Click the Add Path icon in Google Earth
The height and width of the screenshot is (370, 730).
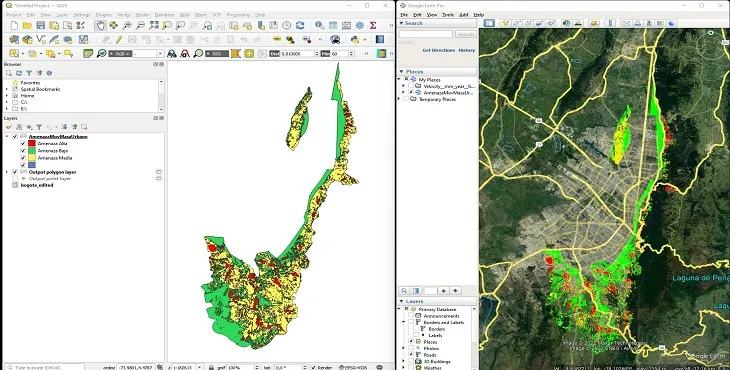pos(528,23)
